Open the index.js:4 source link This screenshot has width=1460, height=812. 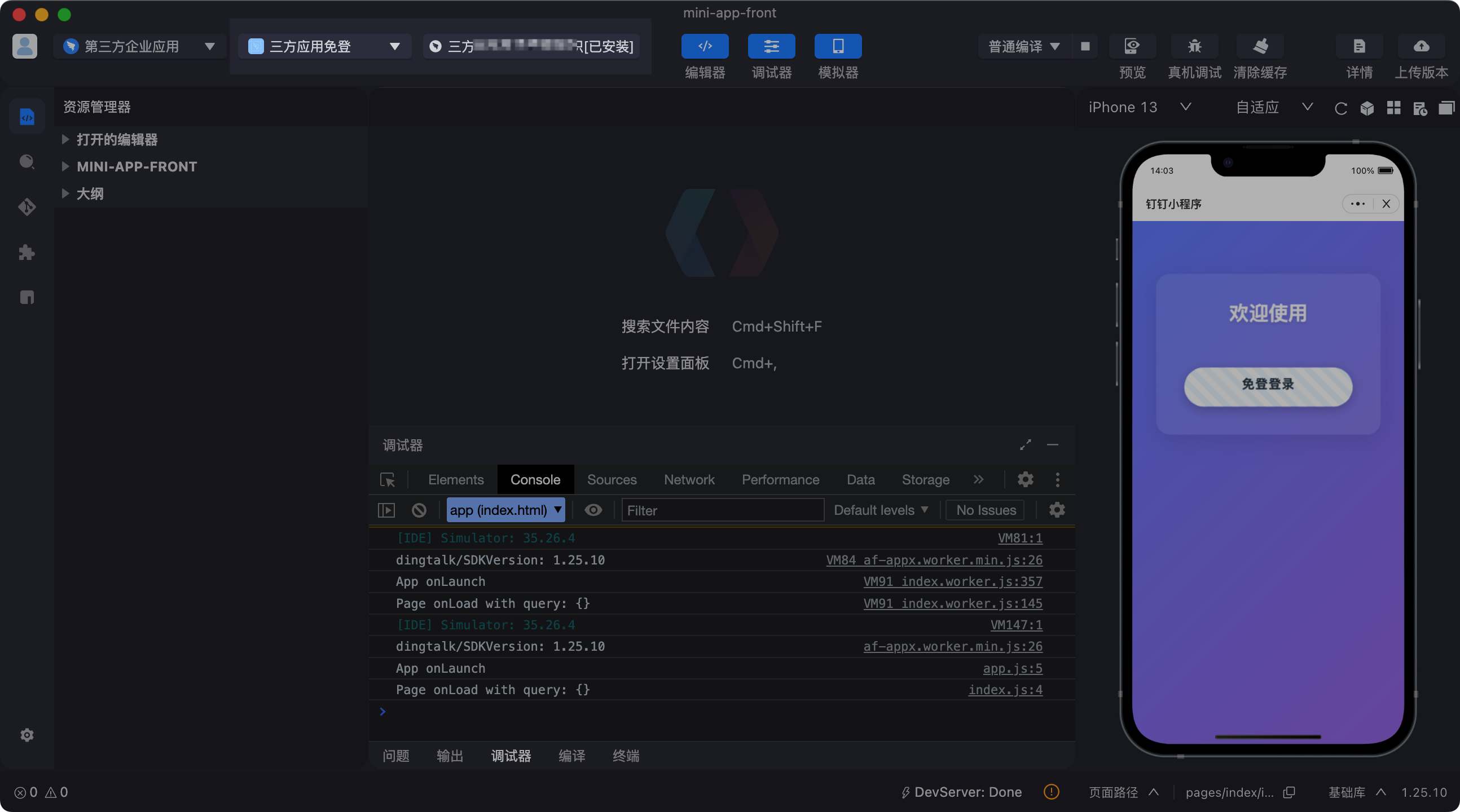tap(1005, 690)
